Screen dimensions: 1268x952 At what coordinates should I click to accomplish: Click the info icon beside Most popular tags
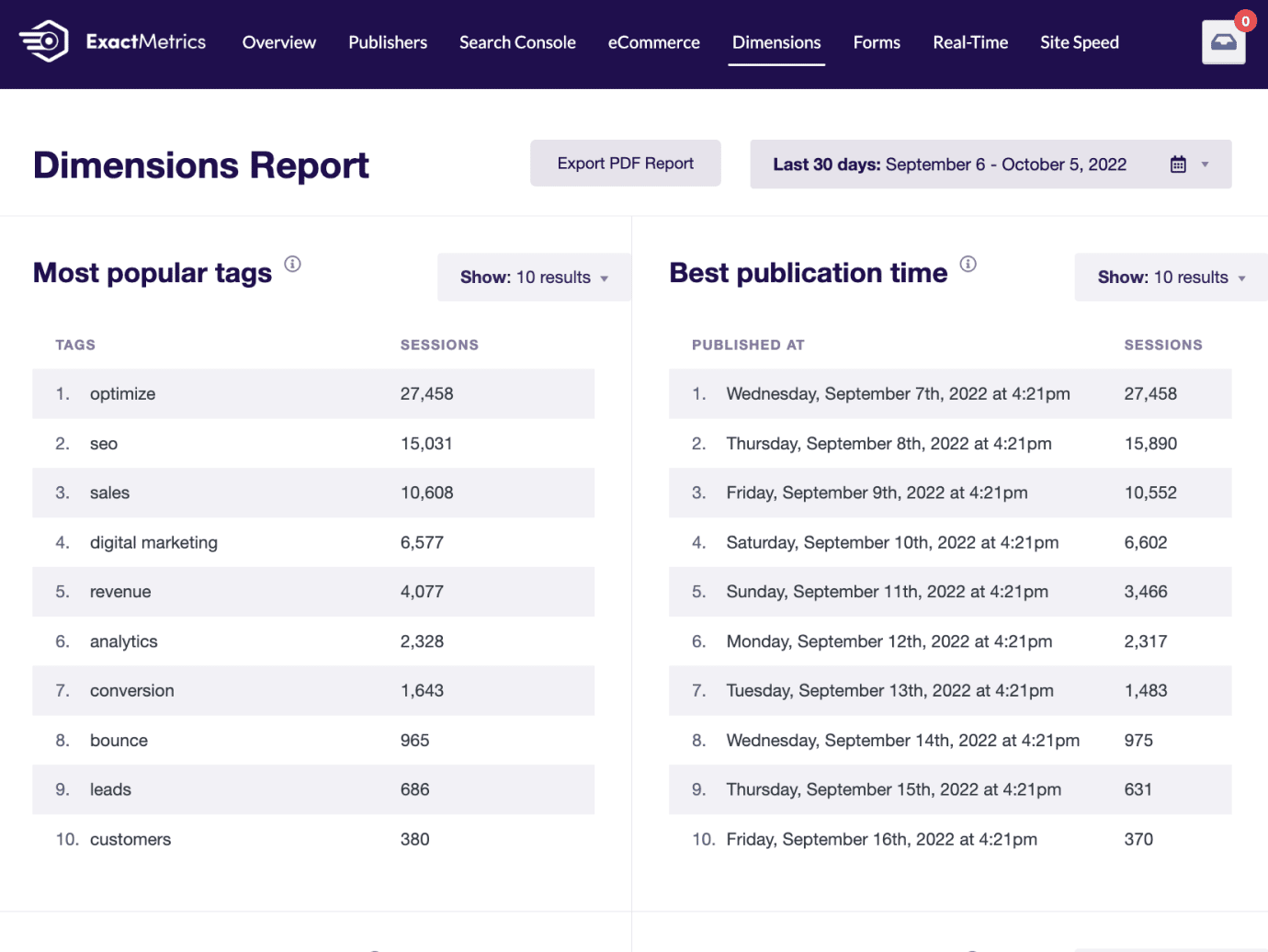pyautogui.click(x=293, y=264)
